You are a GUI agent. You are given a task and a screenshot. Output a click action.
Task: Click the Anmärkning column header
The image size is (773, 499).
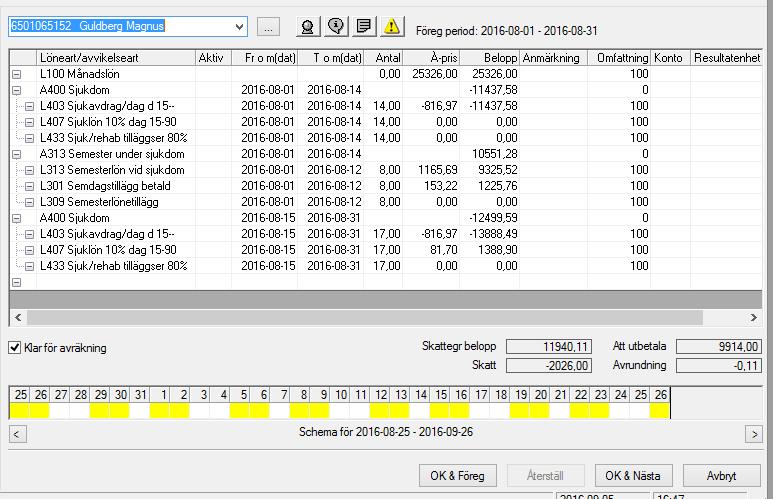[x=554, y=58]
